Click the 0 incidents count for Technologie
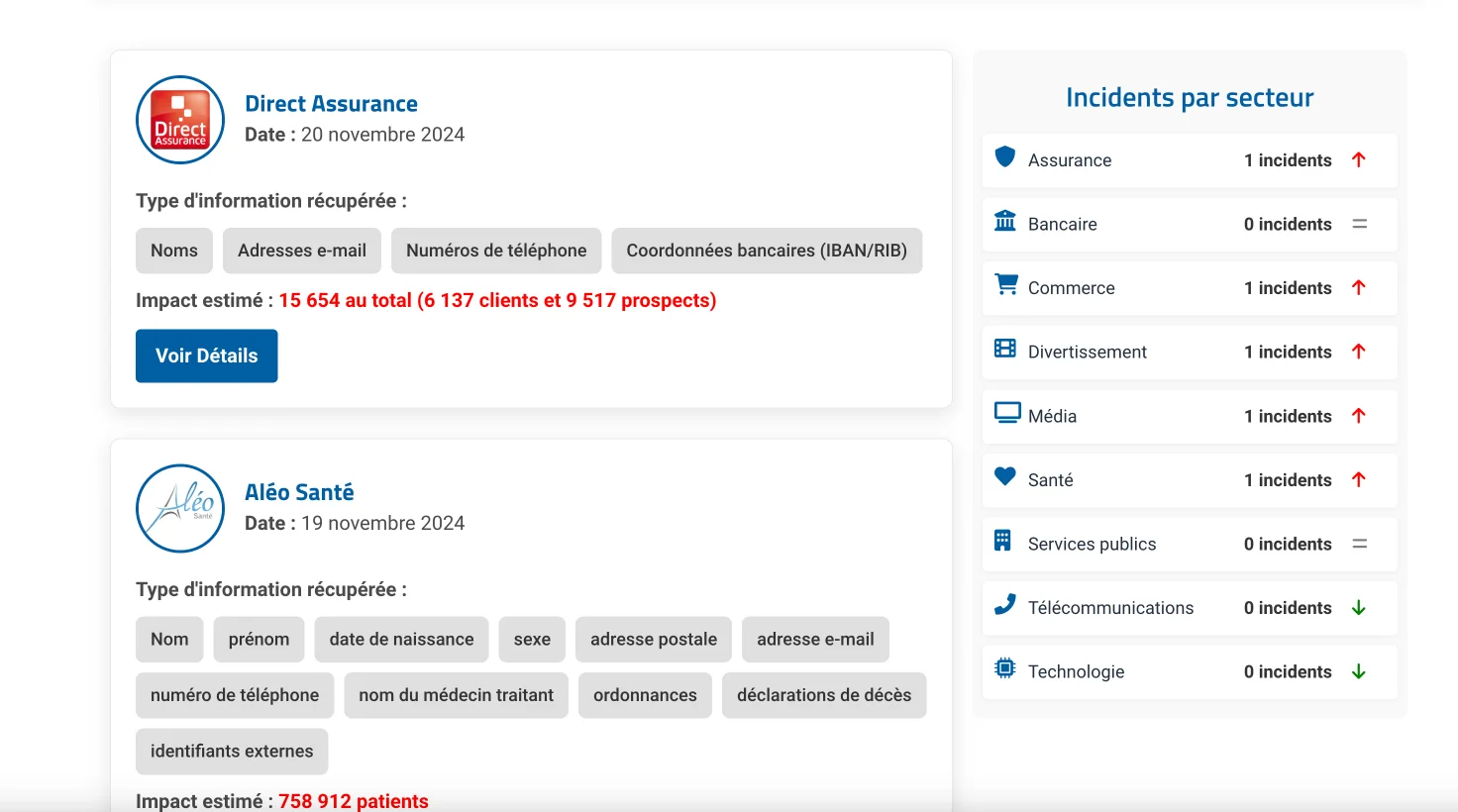This screenshot has width=1458, height=812. [1288, 671]
